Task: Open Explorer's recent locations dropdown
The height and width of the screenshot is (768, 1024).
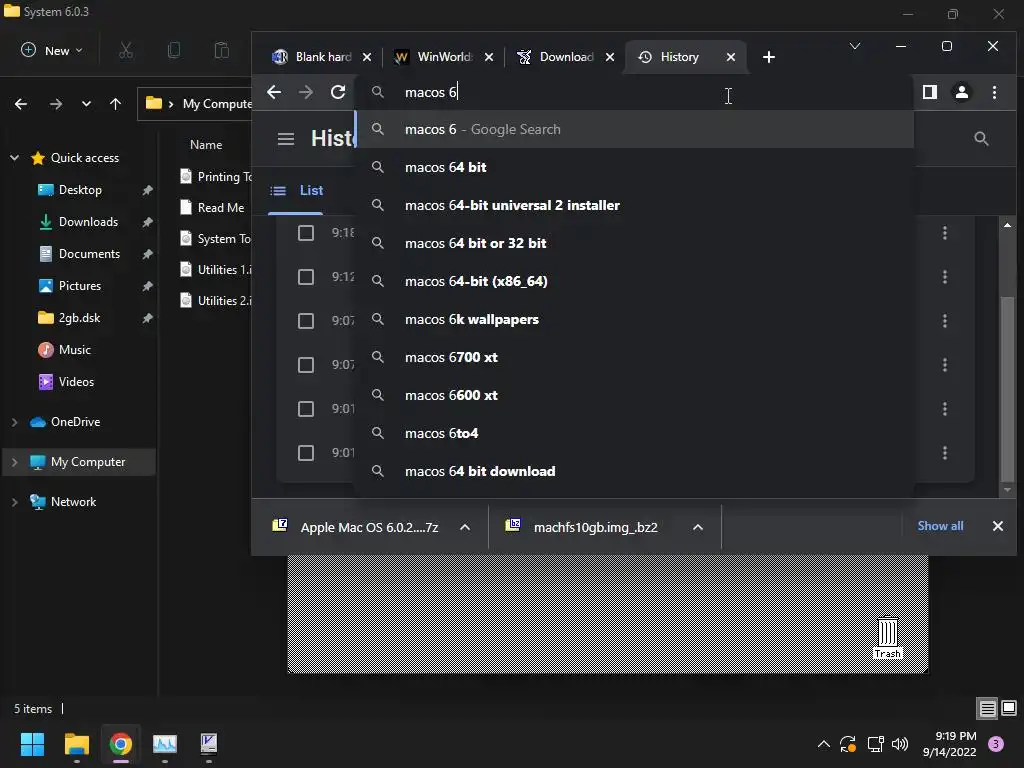Action: point(86,104)
